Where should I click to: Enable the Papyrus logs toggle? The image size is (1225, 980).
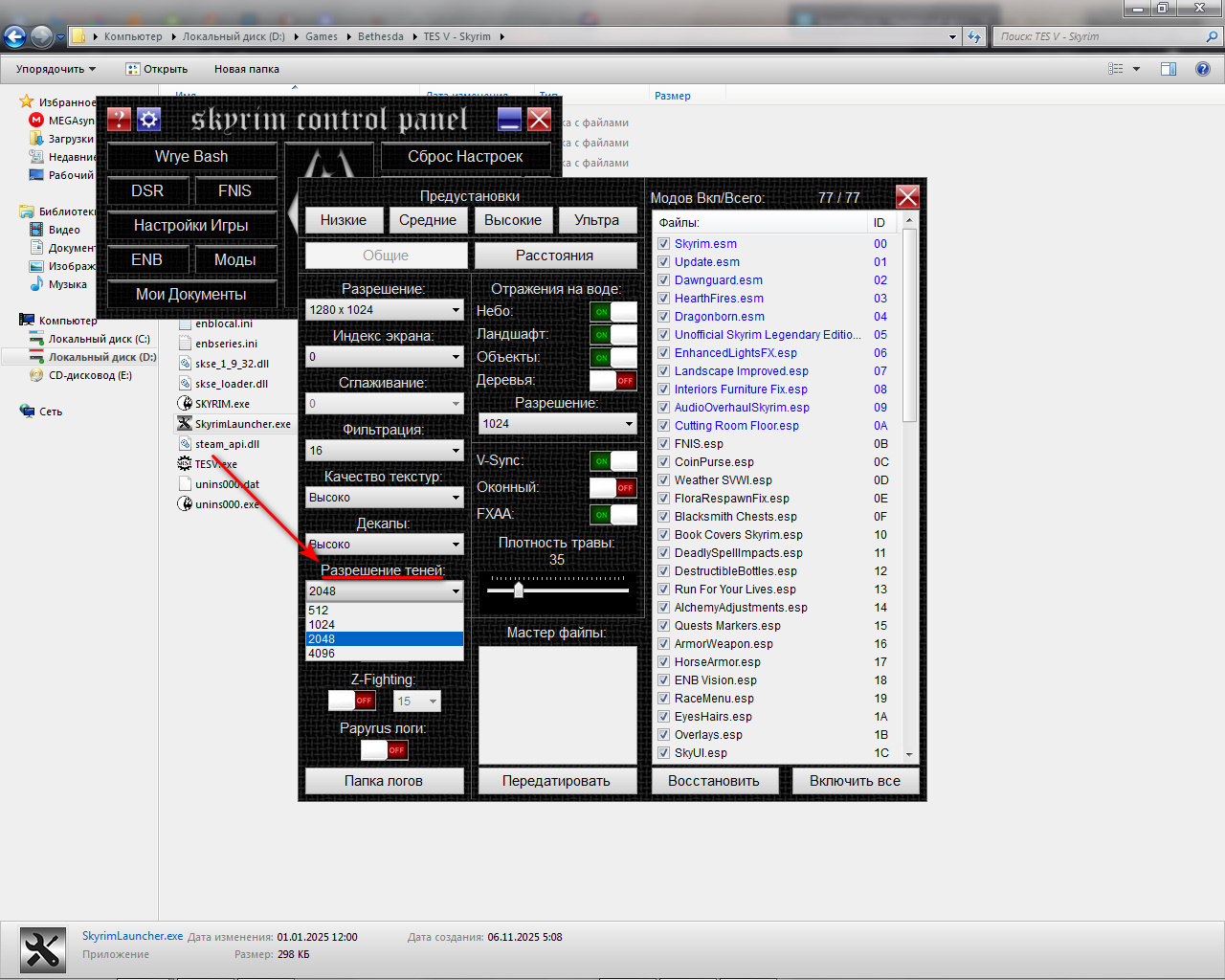coord(385,750)
